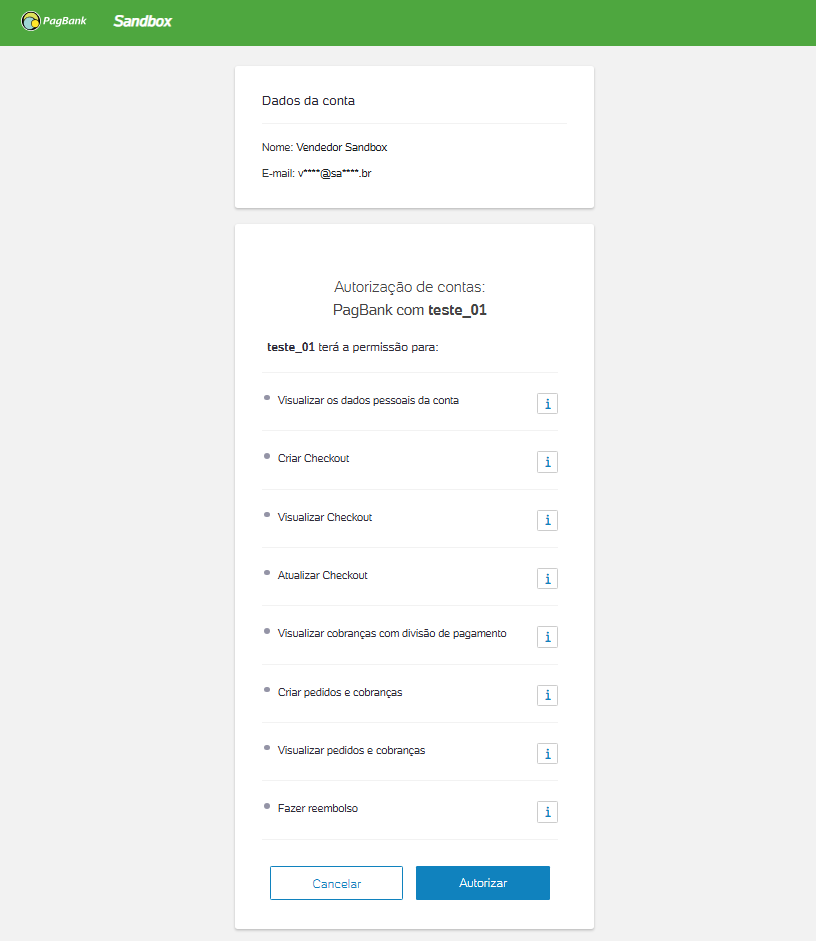Image resolution: width=816 pixels, height=941 pixels.
Task: Open info details for Visualizar Checkout permission
Action: point(547,520)
